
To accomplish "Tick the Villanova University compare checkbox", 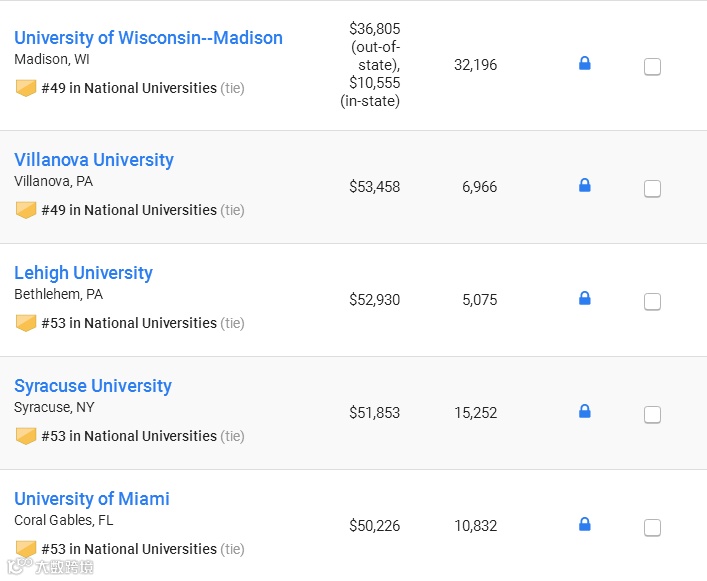I will coord(652,189).
